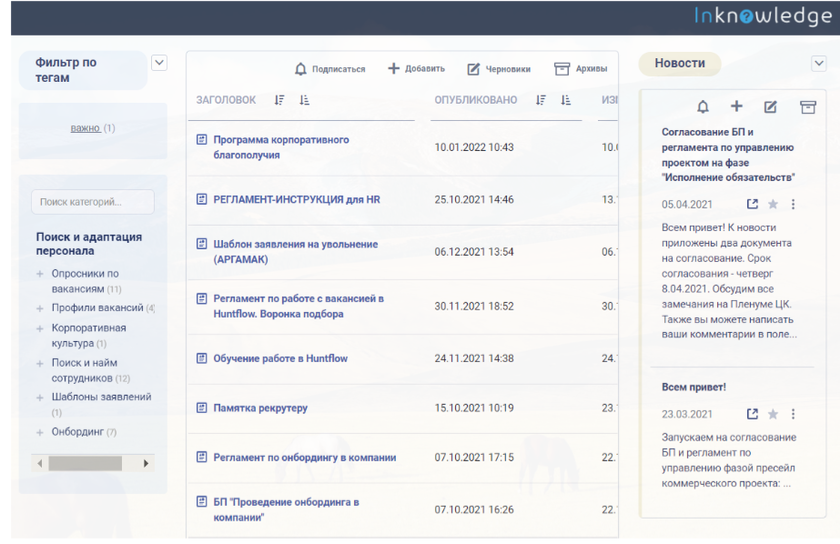840x544 pixels.
Task: Click the bell icon in the news panel
Action: coord(703,107)
